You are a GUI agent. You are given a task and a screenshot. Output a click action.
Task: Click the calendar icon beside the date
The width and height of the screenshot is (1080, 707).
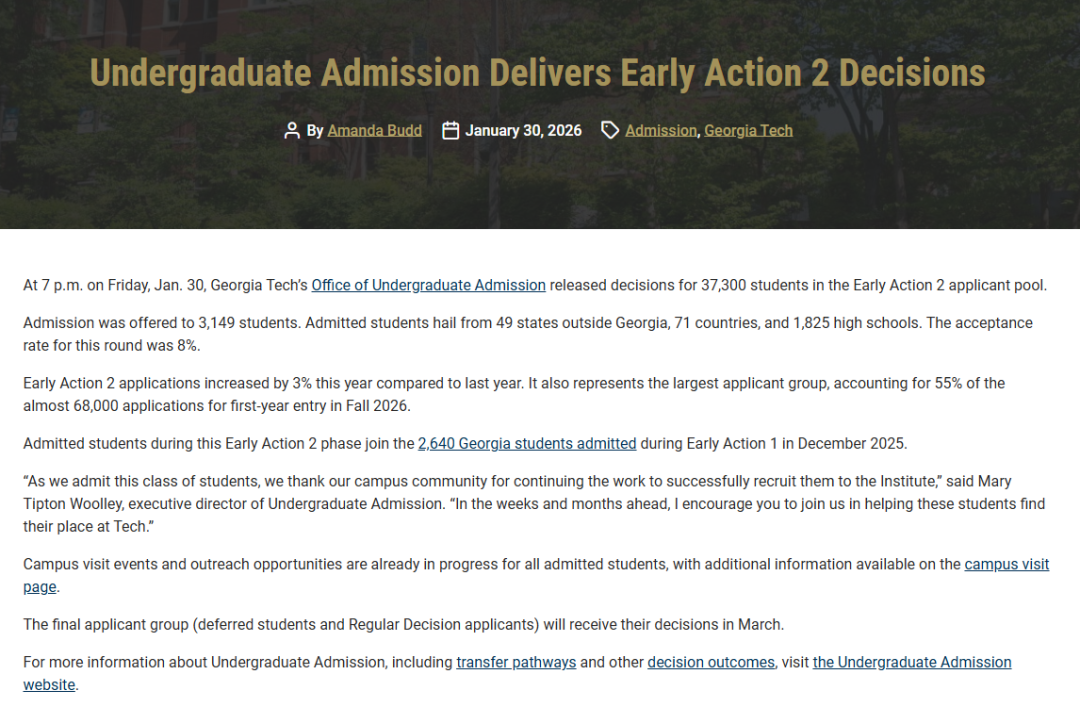(x=451, y=130)
